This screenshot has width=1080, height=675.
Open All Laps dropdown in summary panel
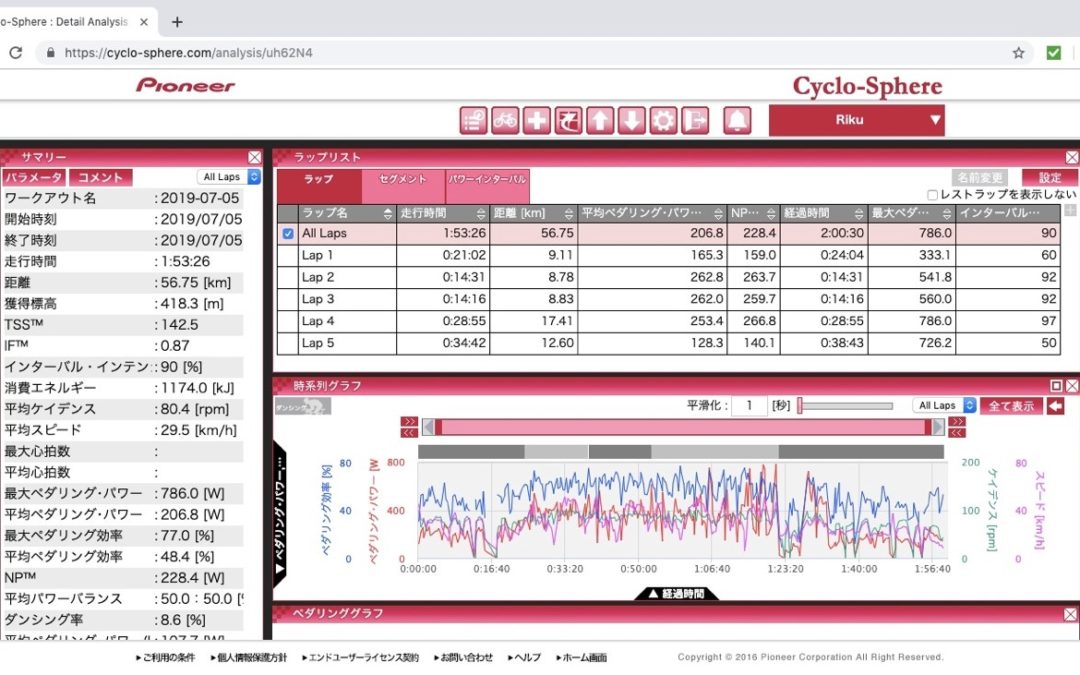[x=229, y=177]
